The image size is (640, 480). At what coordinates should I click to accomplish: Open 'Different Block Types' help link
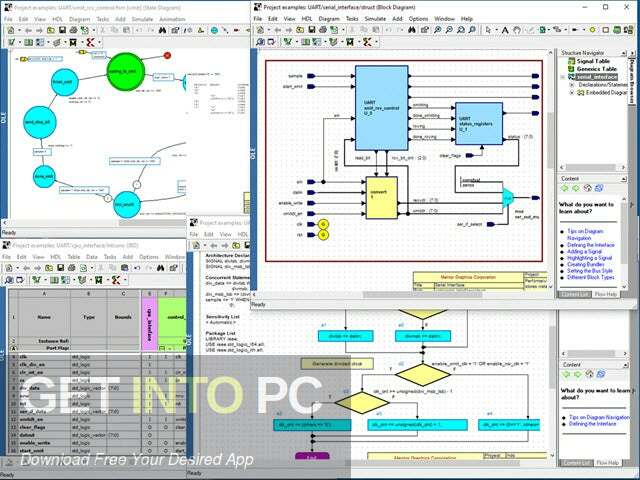click(x=590, y=277)
